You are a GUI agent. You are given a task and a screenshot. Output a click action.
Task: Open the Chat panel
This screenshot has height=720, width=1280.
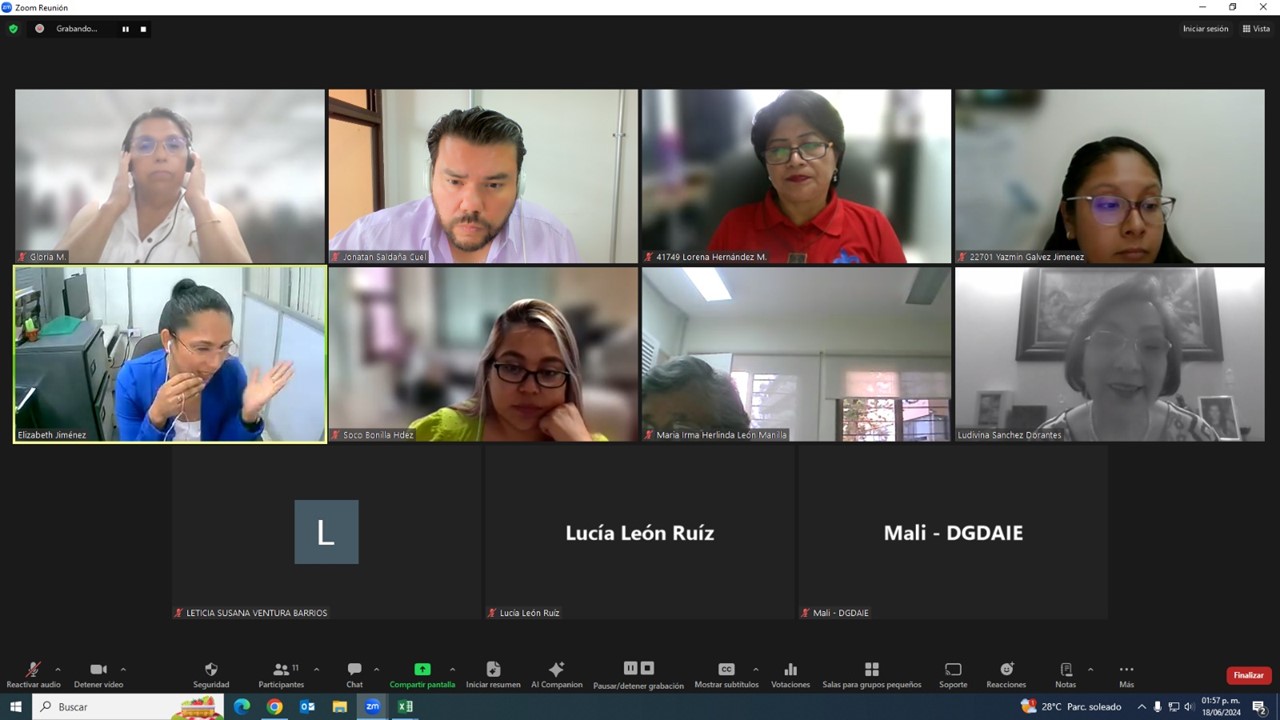(x=354, y=670)
